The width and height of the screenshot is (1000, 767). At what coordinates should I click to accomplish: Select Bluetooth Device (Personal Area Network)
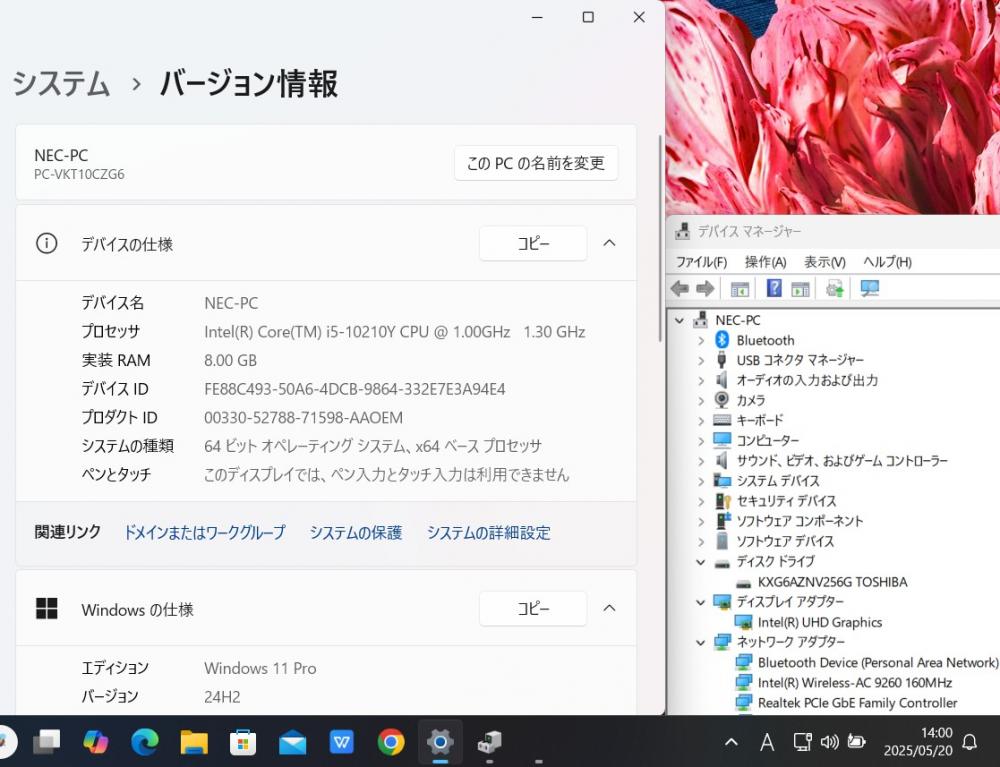(878, 662)
